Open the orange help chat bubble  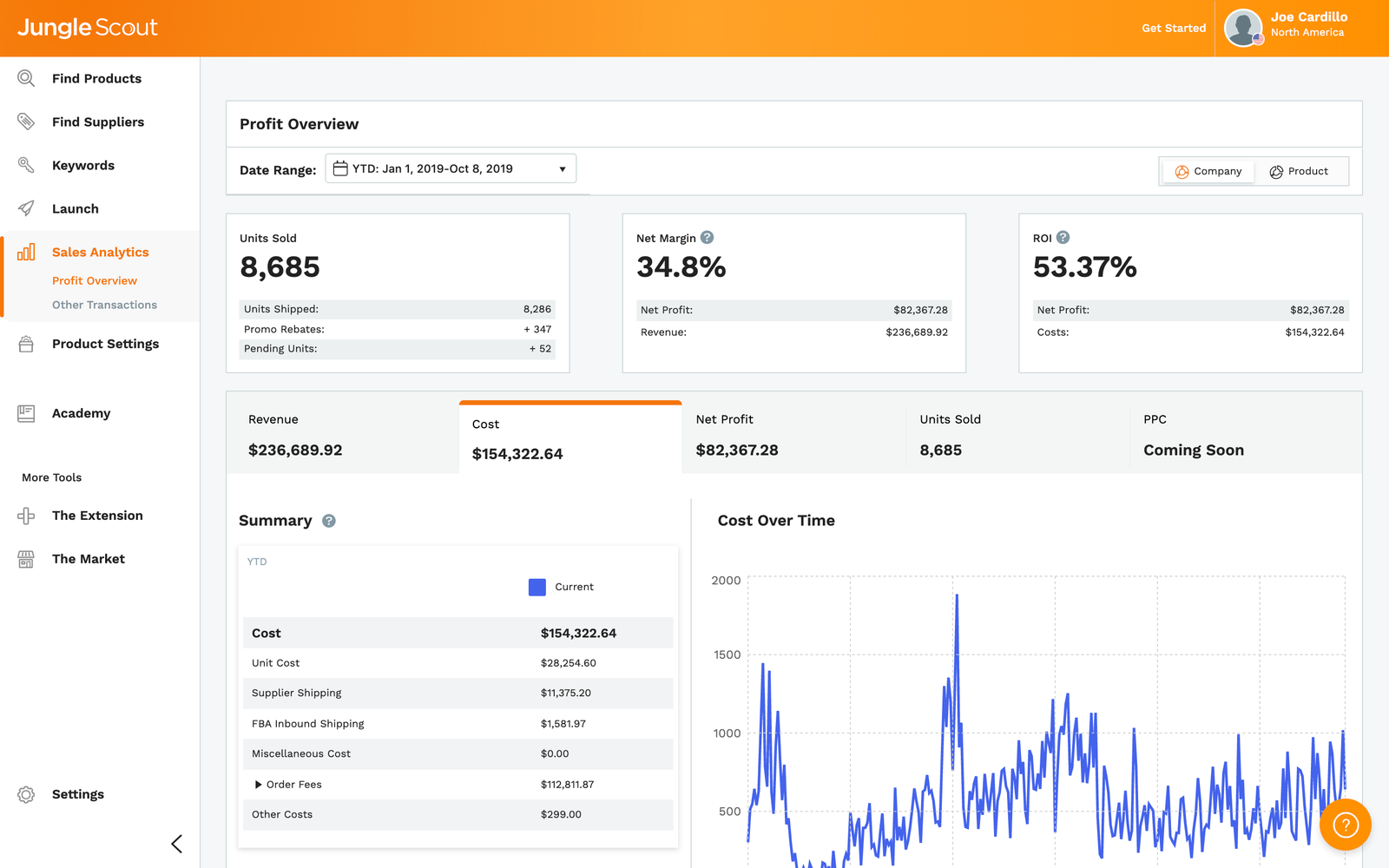click(x=1345, y=825)
